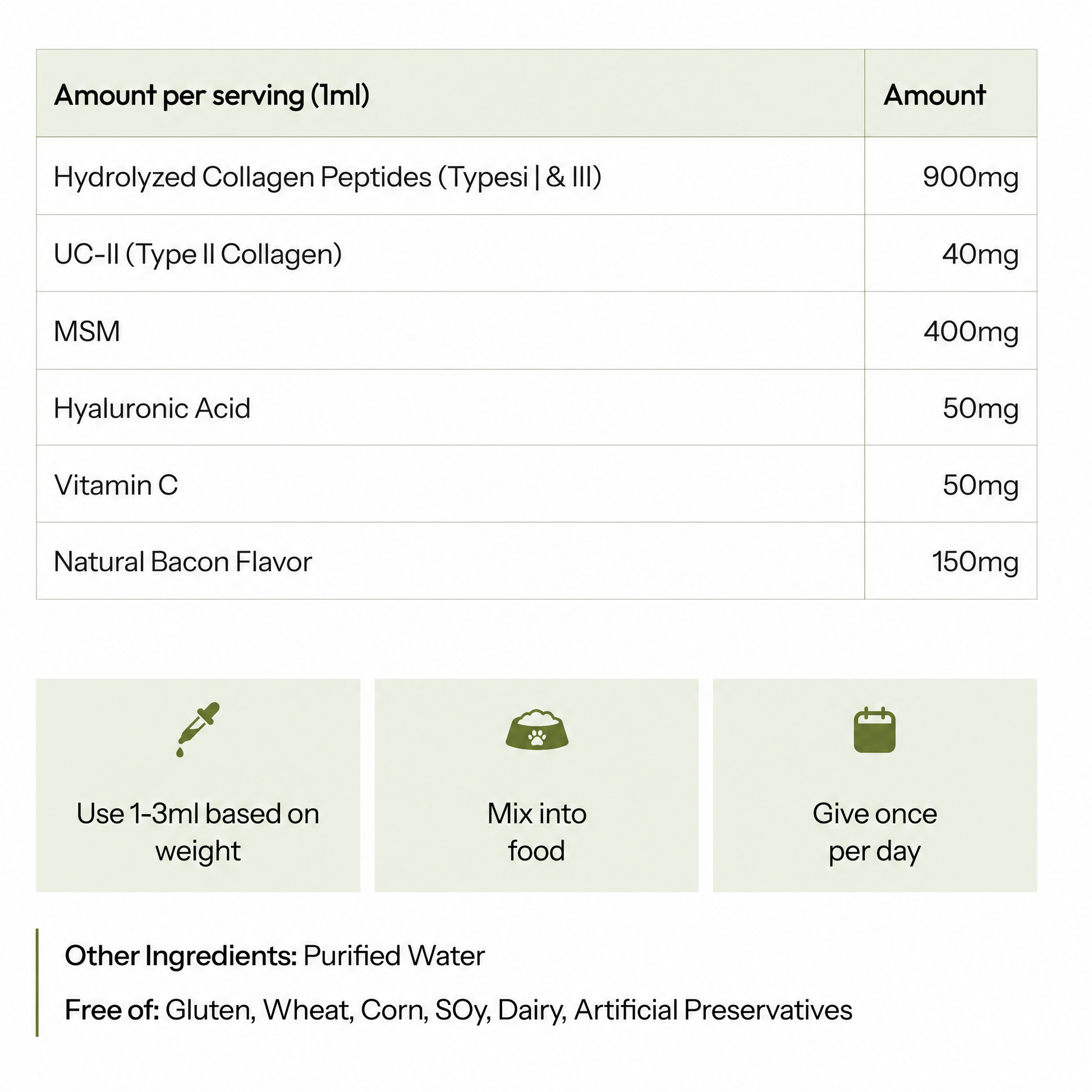This screenshot has height=1092, width=1092.
Task: Click the 'Free of:' allergen list text
Action: [x=458, y=1010]
